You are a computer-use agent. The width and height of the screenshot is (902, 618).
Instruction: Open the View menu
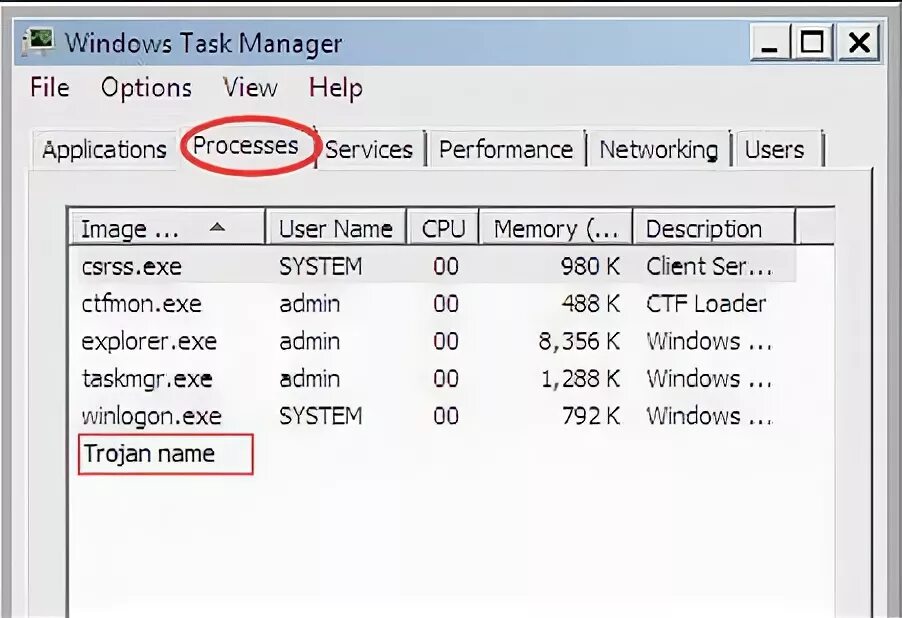coord(250,88)
